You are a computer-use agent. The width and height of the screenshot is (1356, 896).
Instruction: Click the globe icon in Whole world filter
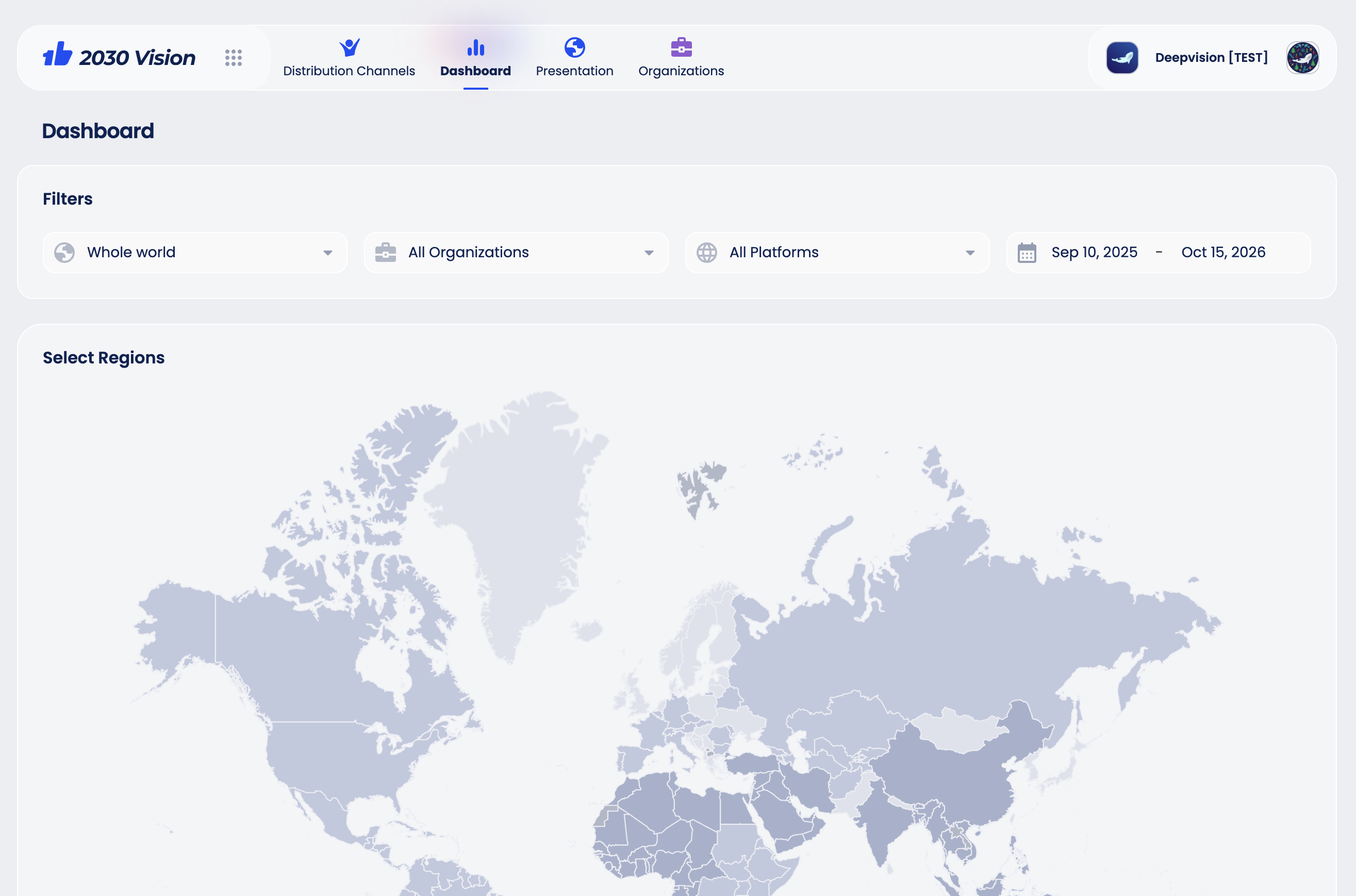pyautogui.click(x=64, y=253)
